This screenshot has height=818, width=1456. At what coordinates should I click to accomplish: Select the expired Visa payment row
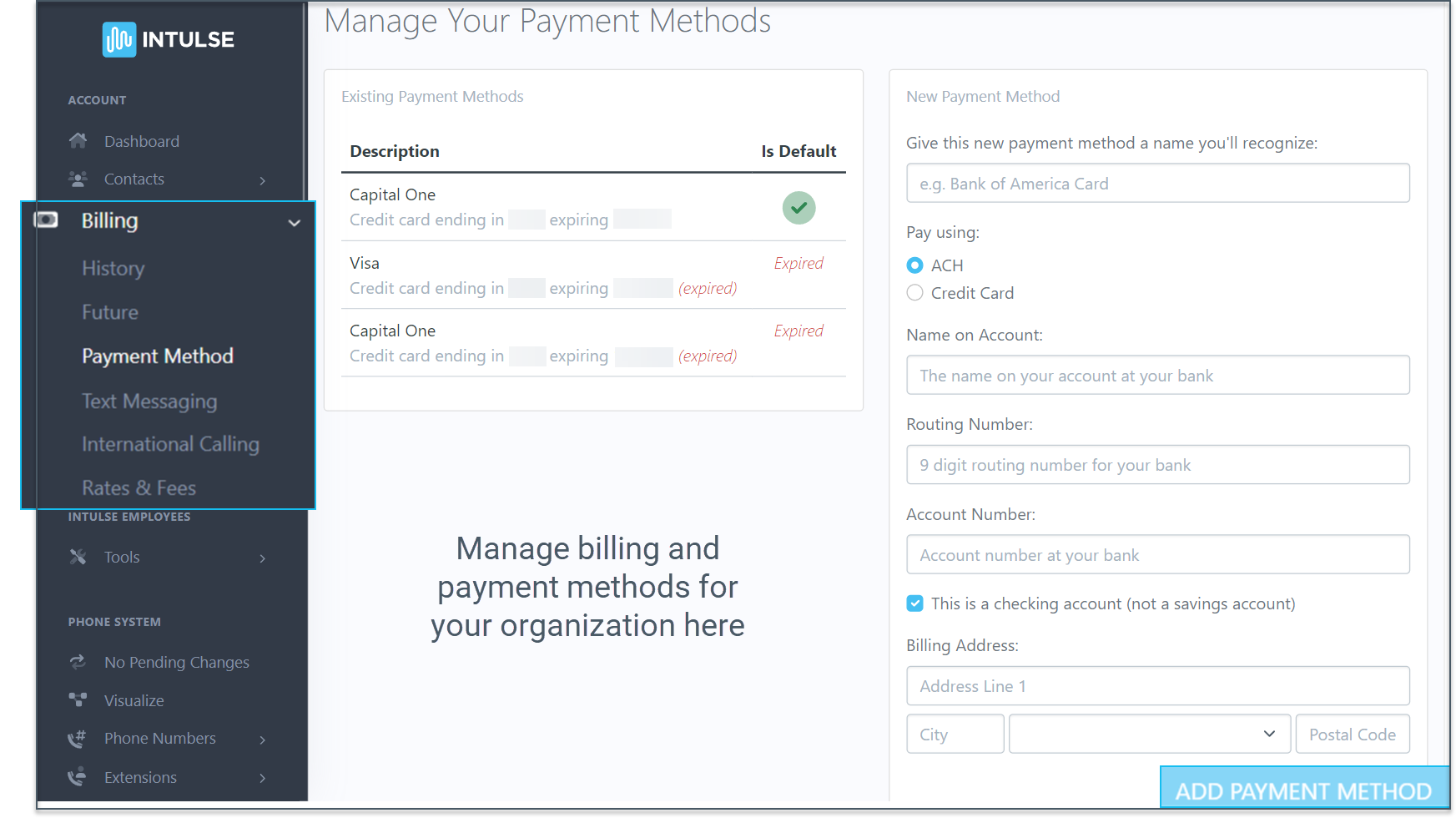pyautogui.click(x=593, y=275)
